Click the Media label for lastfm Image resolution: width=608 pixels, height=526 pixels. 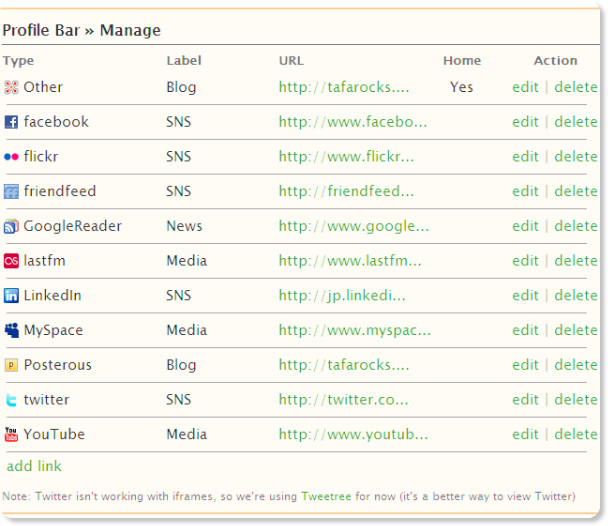point(187,261)
